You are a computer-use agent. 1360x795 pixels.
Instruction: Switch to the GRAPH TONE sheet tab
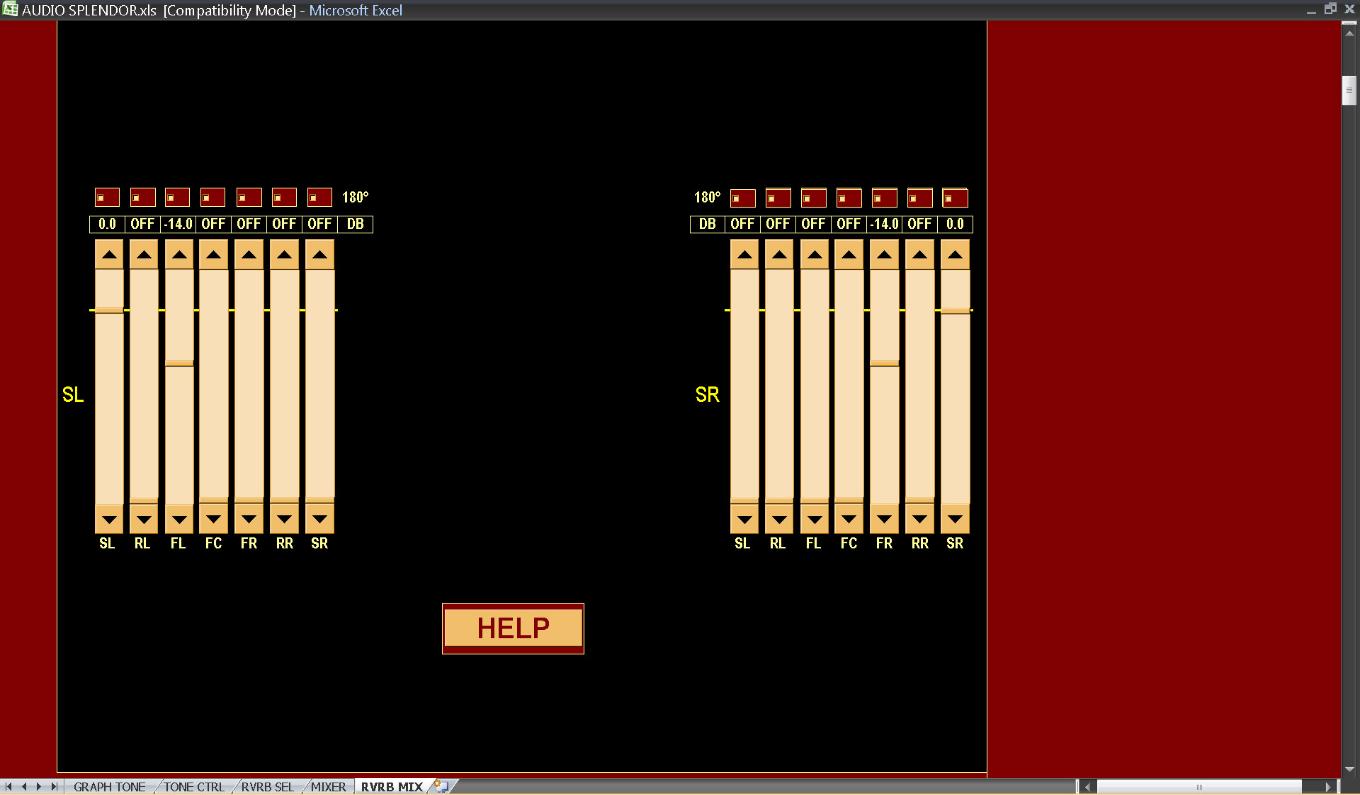click(109, 787)
